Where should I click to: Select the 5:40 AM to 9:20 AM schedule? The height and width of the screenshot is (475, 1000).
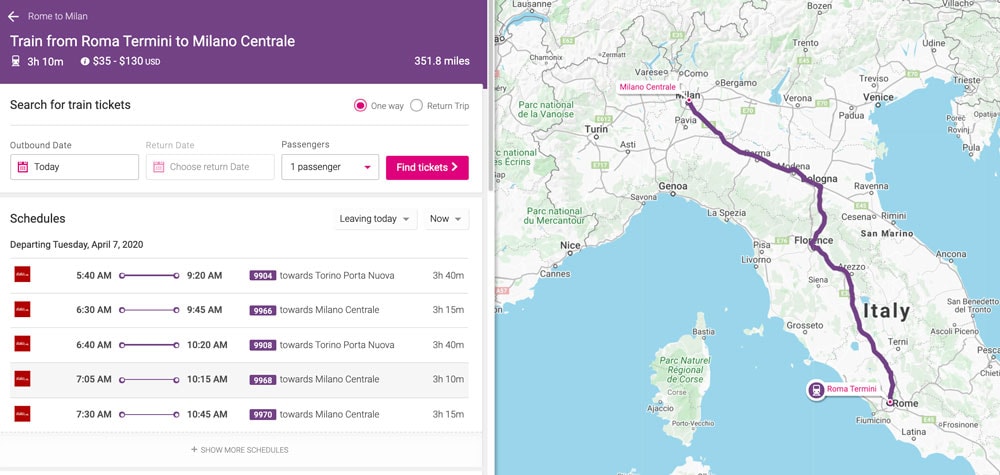(240, 275)
